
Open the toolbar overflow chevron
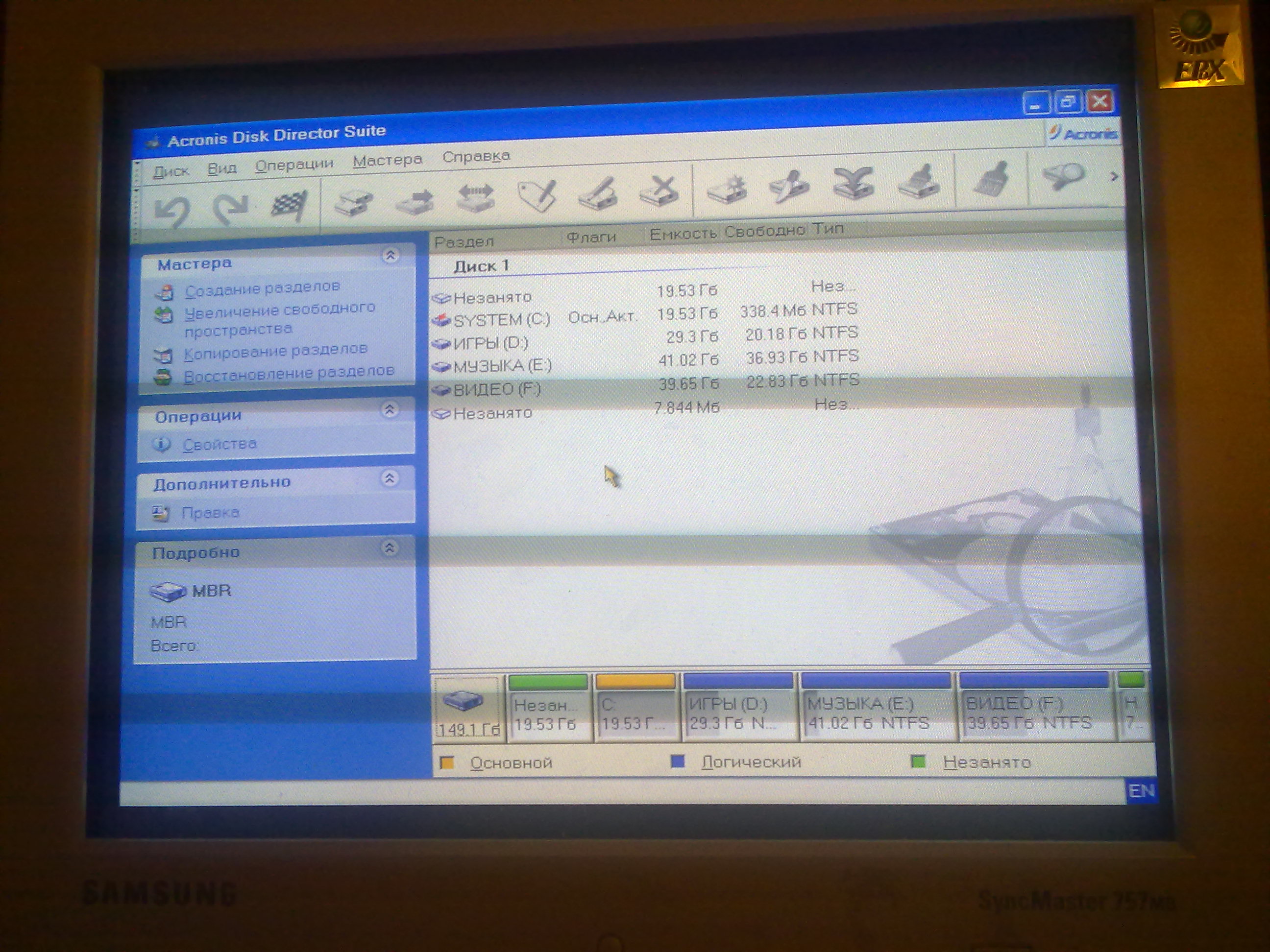(x=1114, y=177)
